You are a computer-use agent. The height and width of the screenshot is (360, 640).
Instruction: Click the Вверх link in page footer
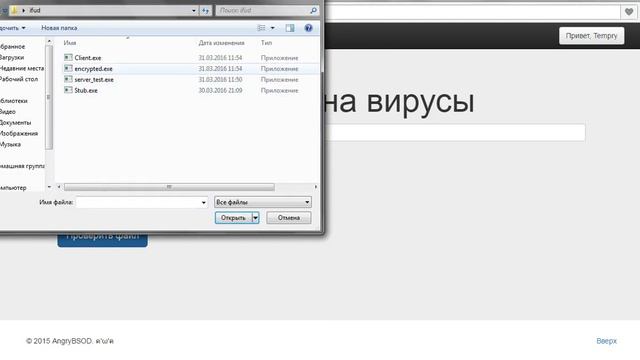click(607, 341)
